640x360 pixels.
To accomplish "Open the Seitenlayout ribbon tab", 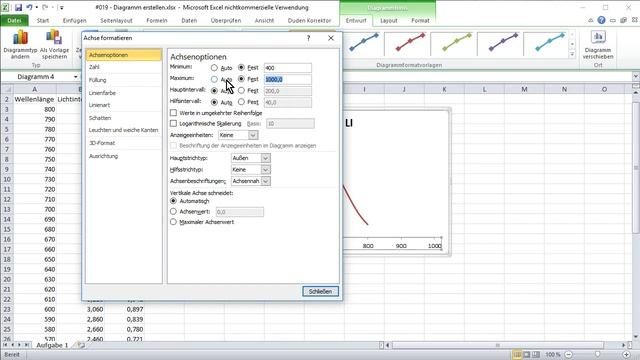I will (x=116, y=20).
